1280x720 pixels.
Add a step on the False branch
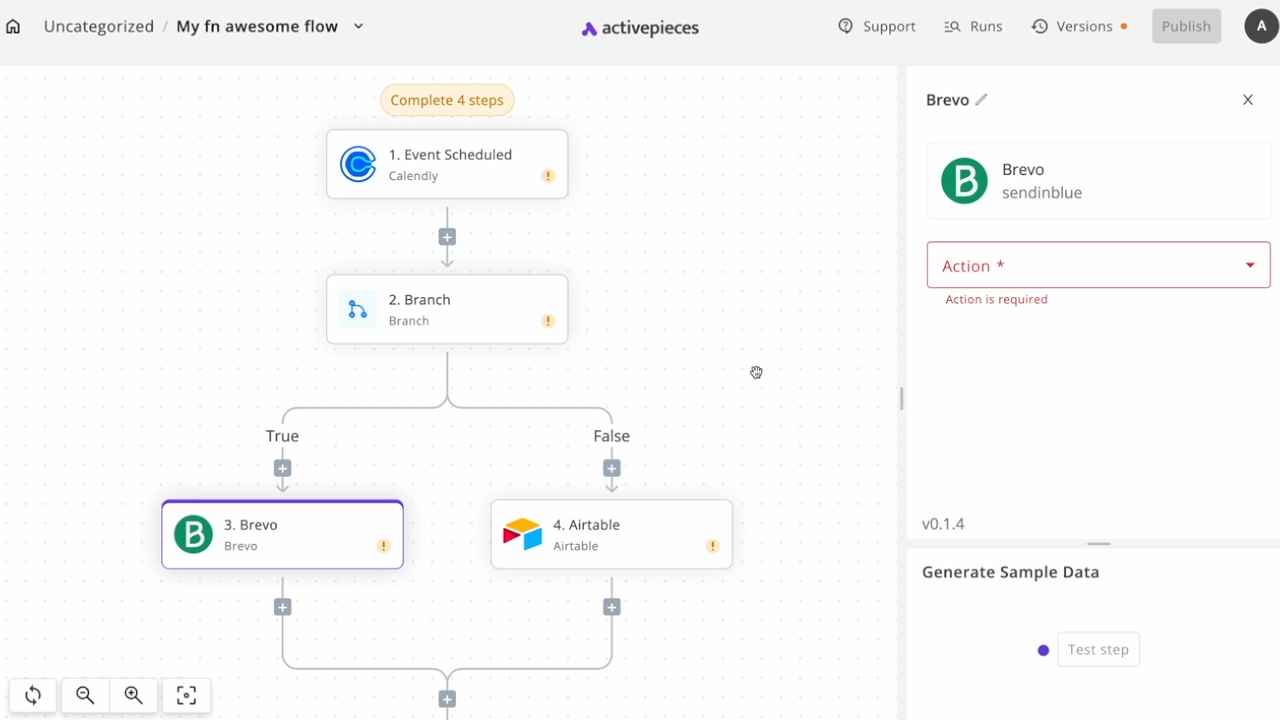pyautogui.click(x=611, y=468)
